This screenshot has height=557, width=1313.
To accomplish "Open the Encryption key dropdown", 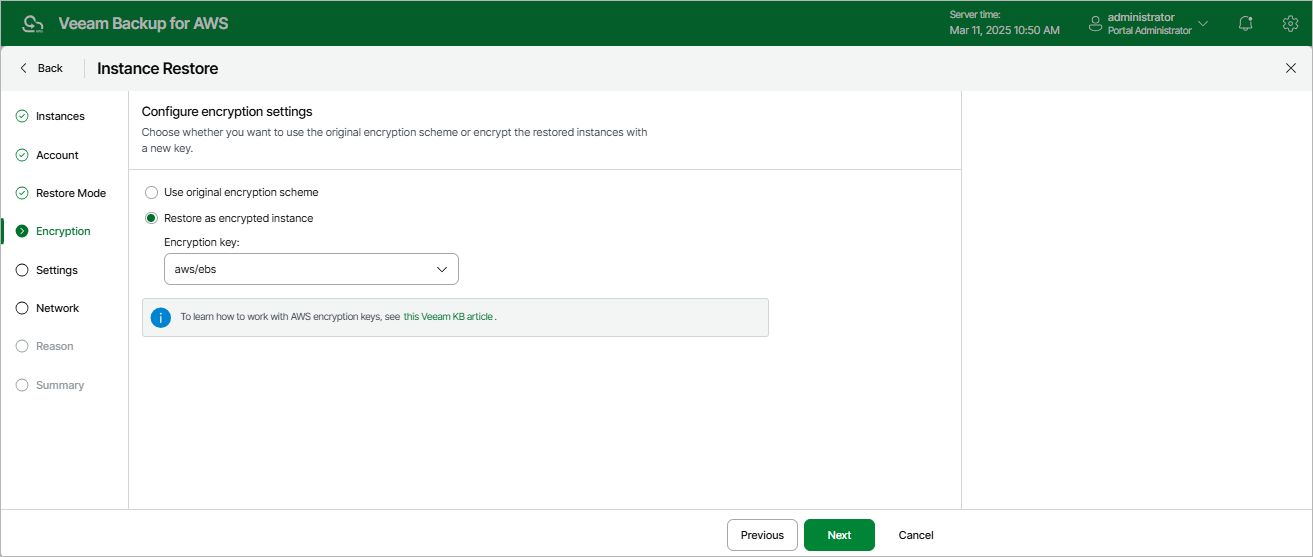I will click(x=311, y=269).
